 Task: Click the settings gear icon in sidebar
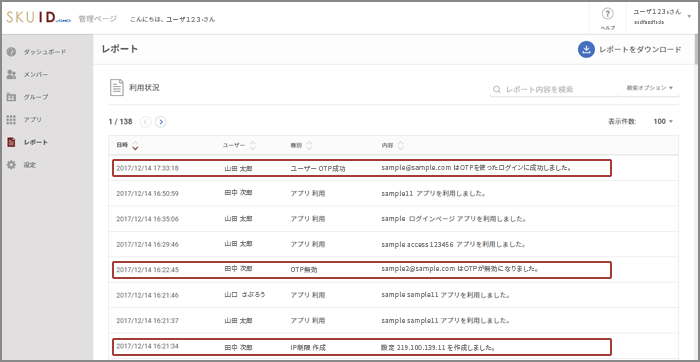(x=12, y=165)
